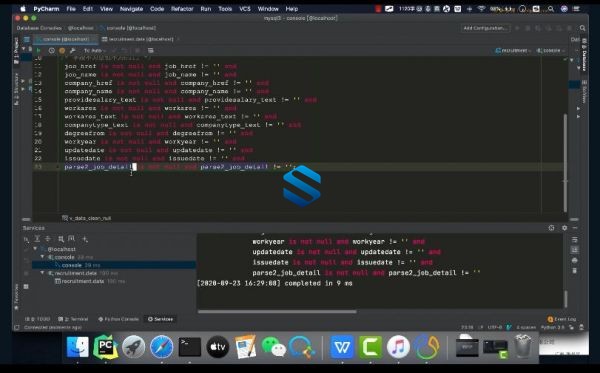Add a service with the plus icon
600x373 pixels.
click(x=85, y=239)
